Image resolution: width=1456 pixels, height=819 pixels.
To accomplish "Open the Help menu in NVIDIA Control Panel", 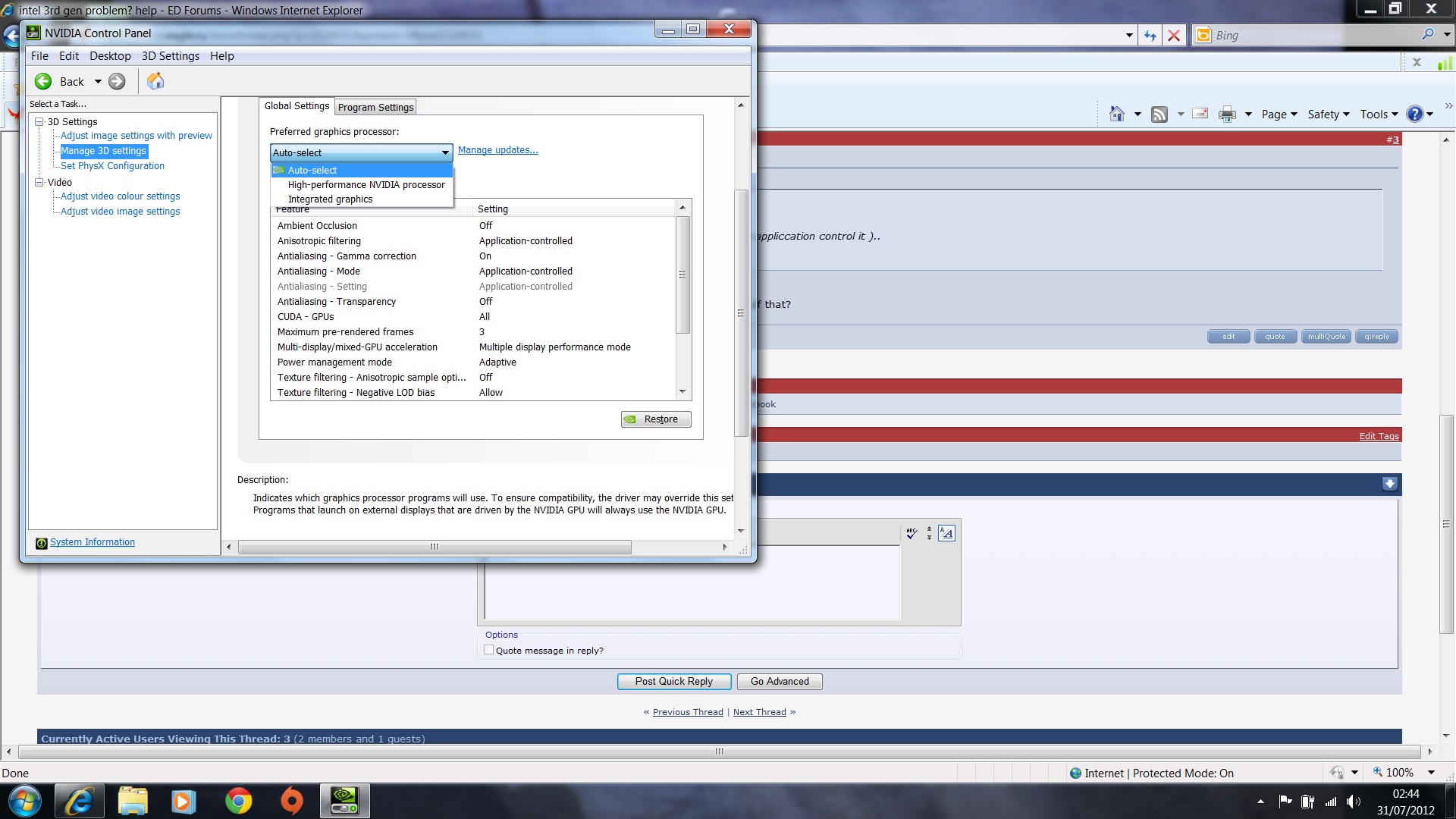I will point(222,56).
